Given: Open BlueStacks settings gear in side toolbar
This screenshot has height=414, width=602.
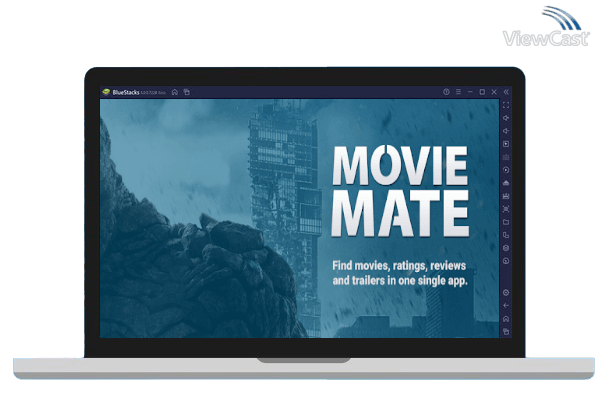Looking at the screenshot, I should point(506,293).
